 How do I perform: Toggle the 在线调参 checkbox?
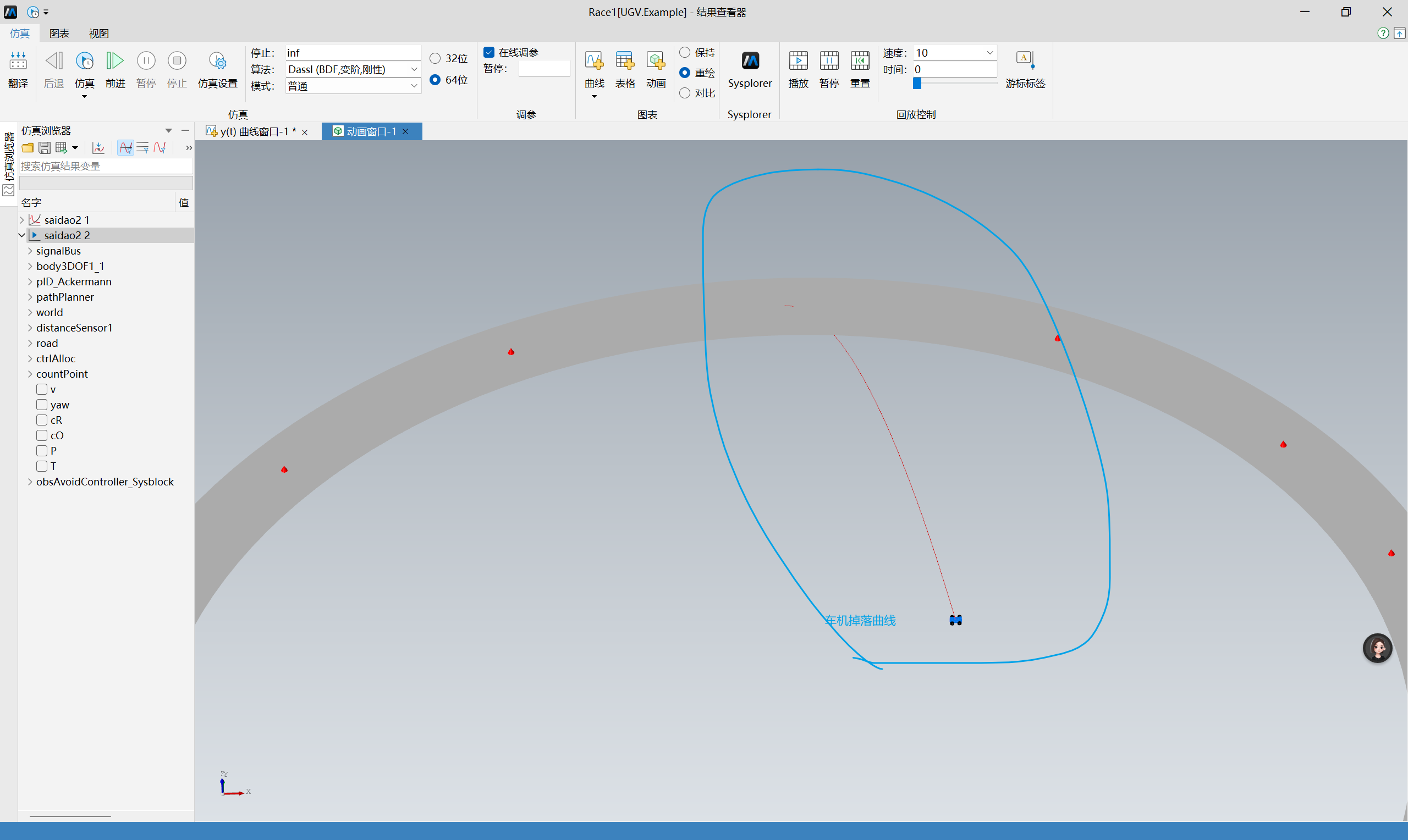click(x=489, y=52)
